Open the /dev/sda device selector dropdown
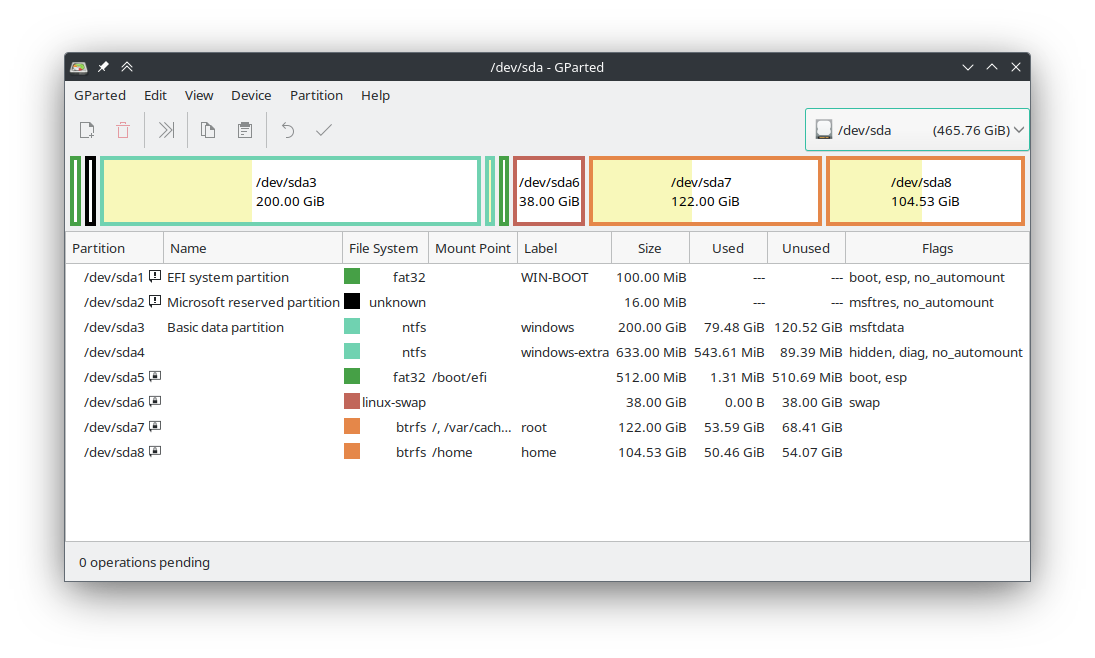Viewport: 1095px width, 658px height. tap(917, 130)
